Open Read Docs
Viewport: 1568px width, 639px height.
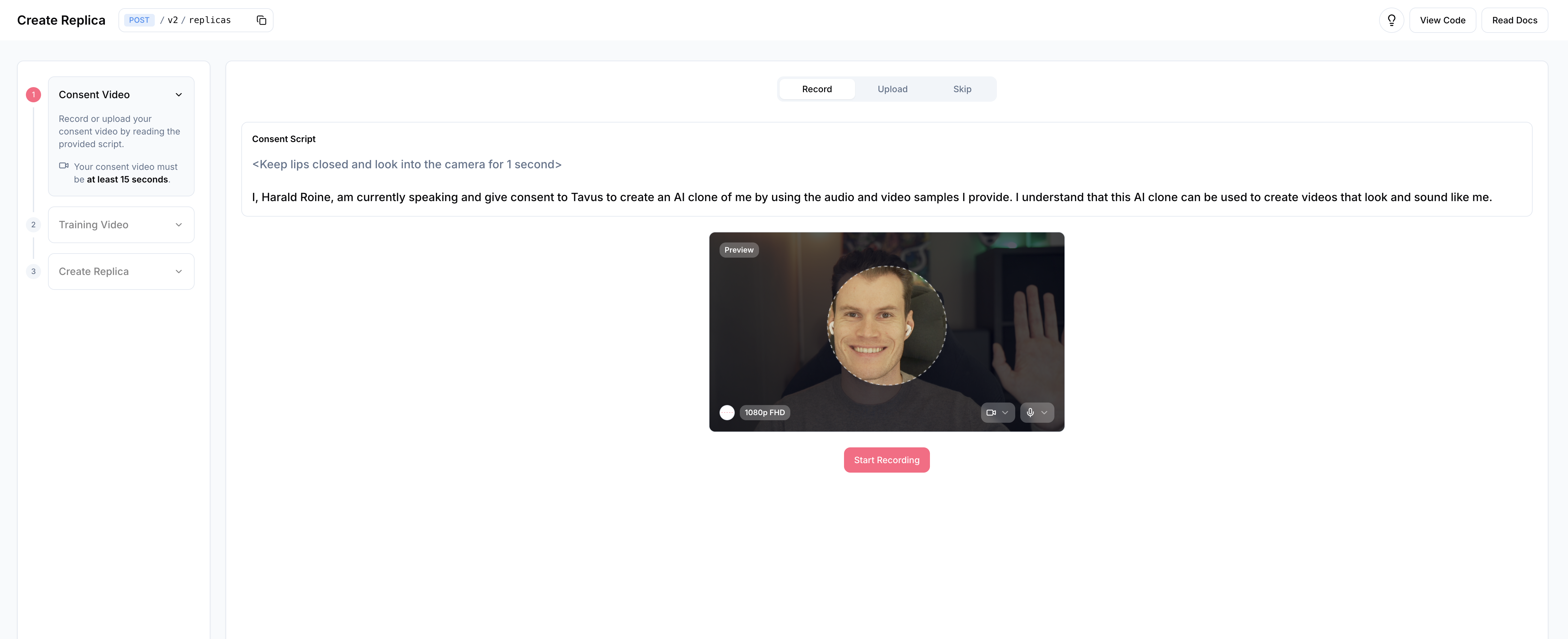click(1514, 20)
